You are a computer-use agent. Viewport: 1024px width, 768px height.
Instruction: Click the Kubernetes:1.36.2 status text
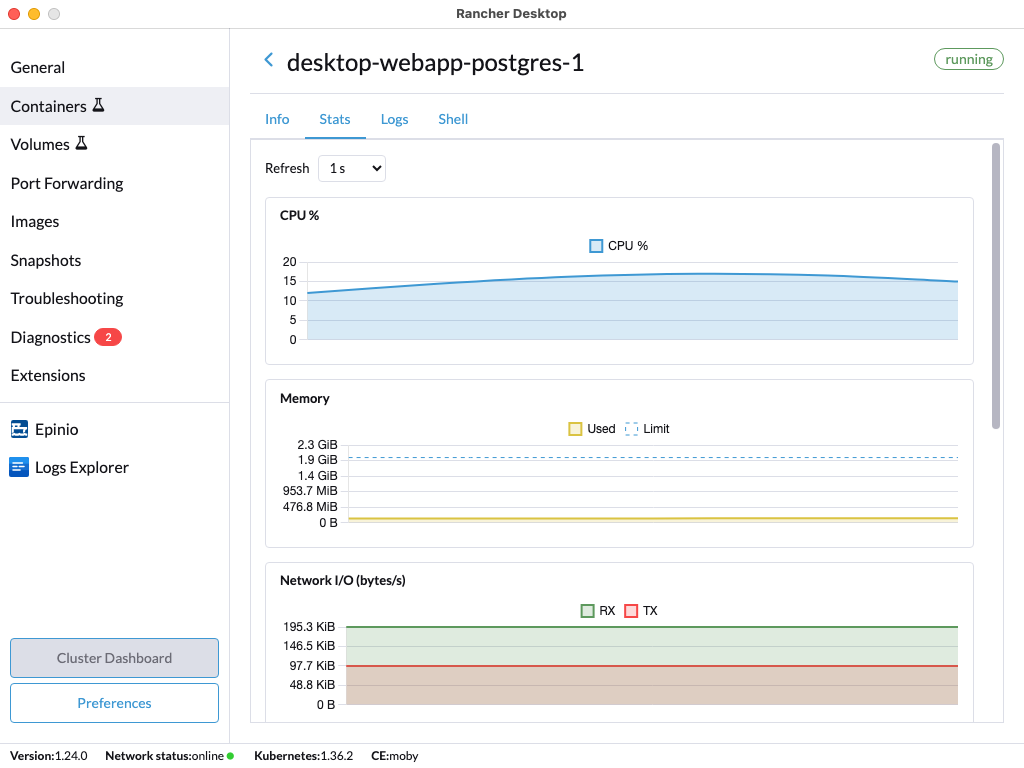[304, 756]
